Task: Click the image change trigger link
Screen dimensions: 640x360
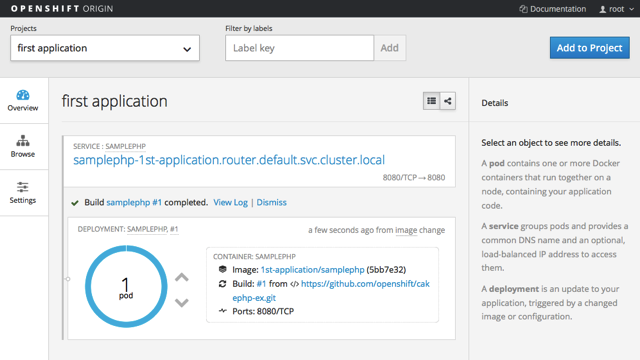Action: [x=406, y=230]
